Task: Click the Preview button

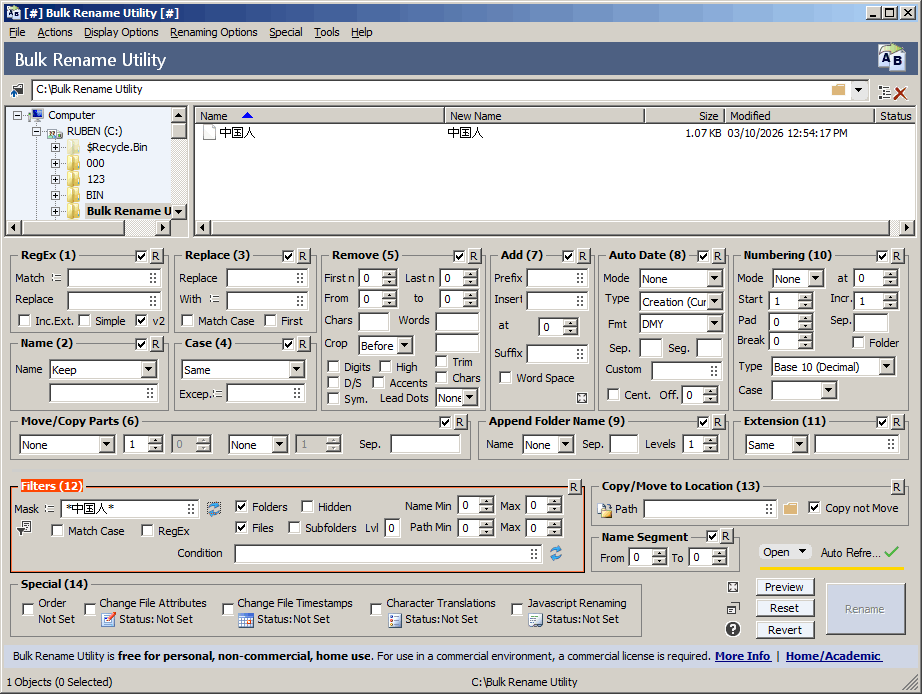Action: click(784, 587)
